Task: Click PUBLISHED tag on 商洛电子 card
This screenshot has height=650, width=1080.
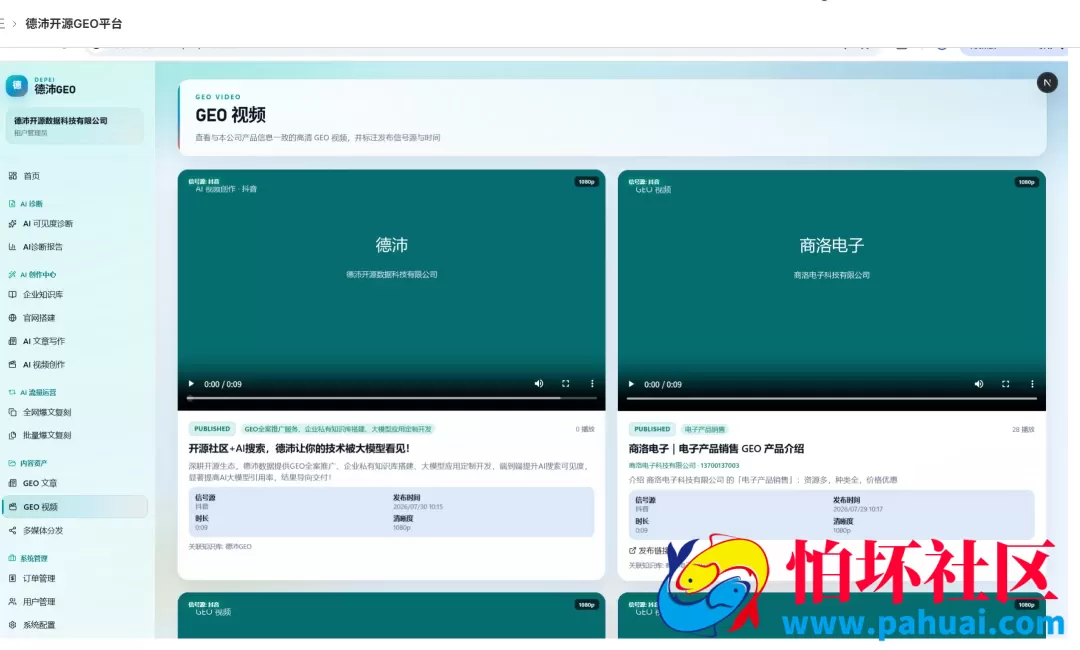Action: [652, 429]
